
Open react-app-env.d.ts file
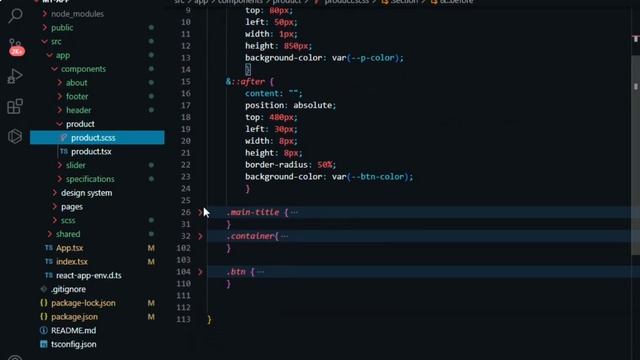click(x=89, y=275)
